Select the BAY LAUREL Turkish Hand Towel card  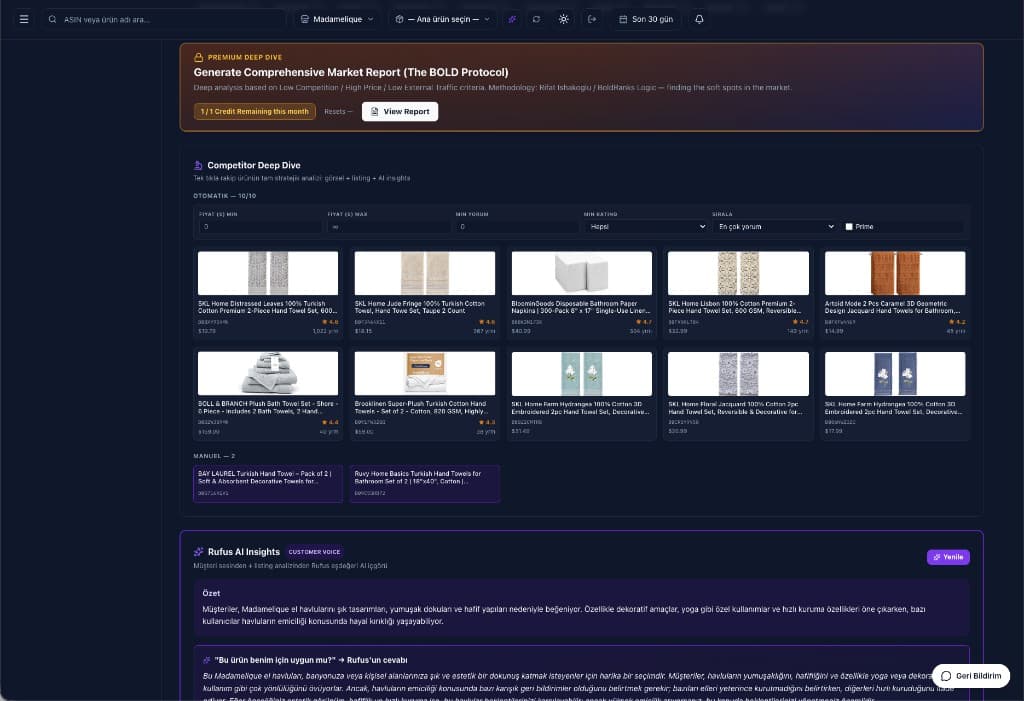coord(268,483)
